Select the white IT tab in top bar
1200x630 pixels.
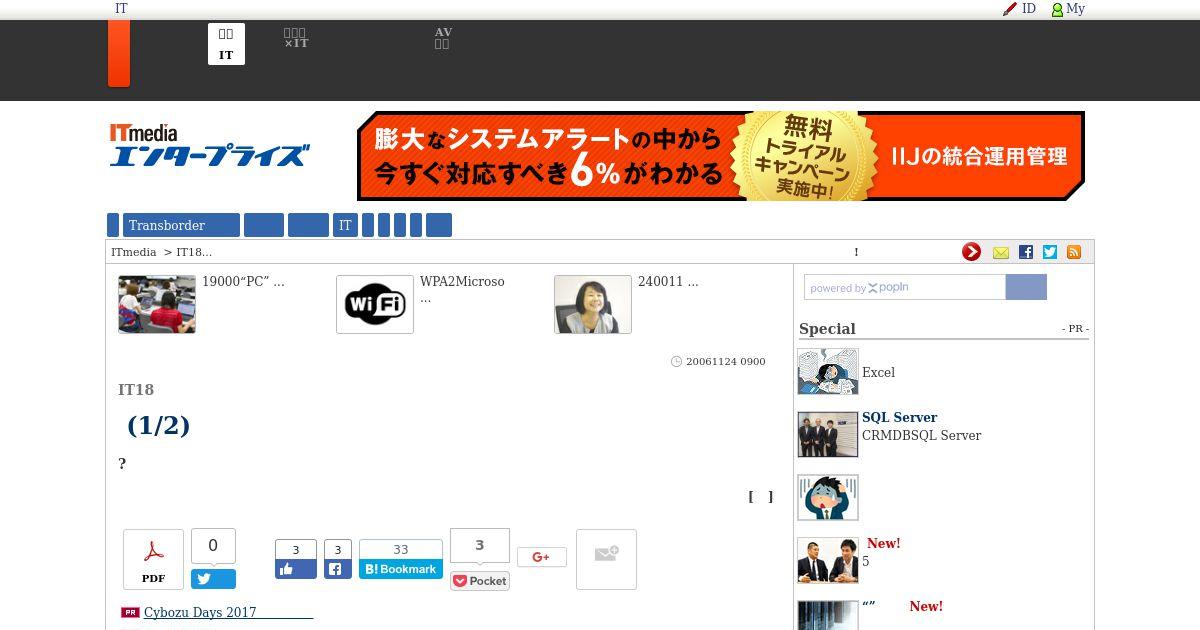pos(226,44)
